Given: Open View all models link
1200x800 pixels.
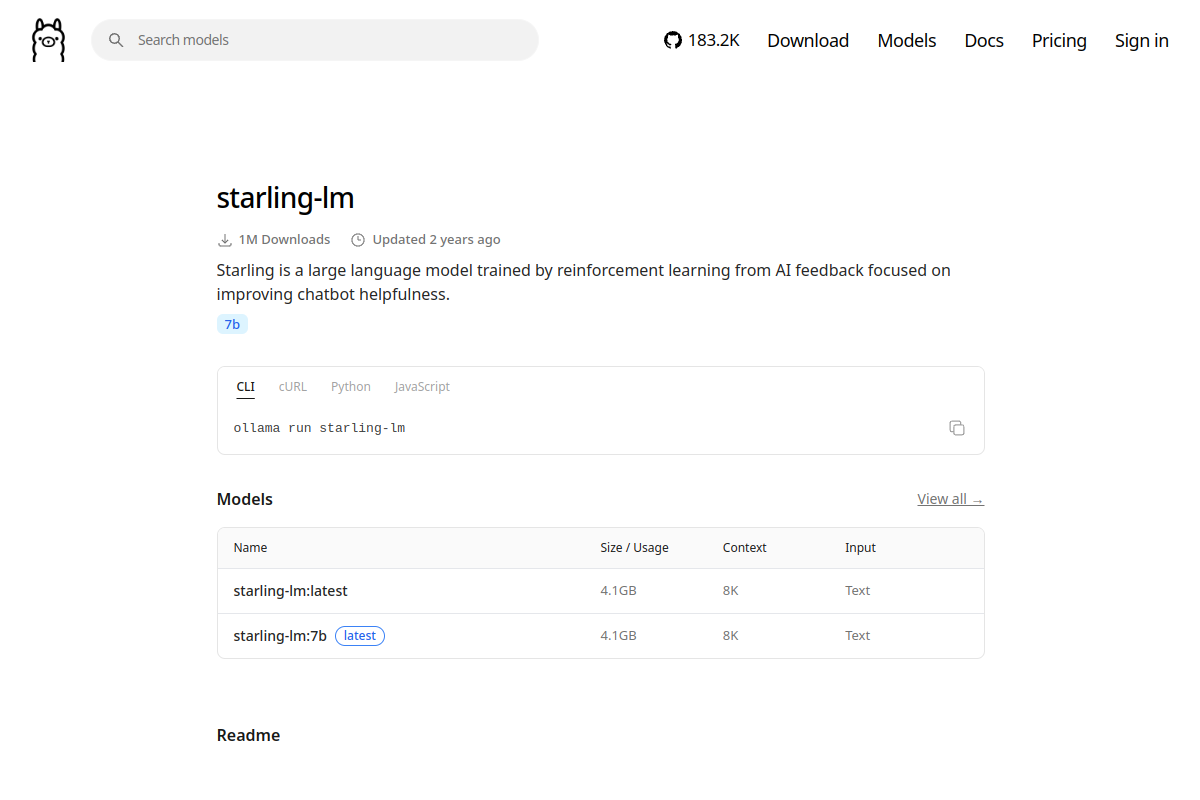Looking at the screenshot, I should click(950, 499).
